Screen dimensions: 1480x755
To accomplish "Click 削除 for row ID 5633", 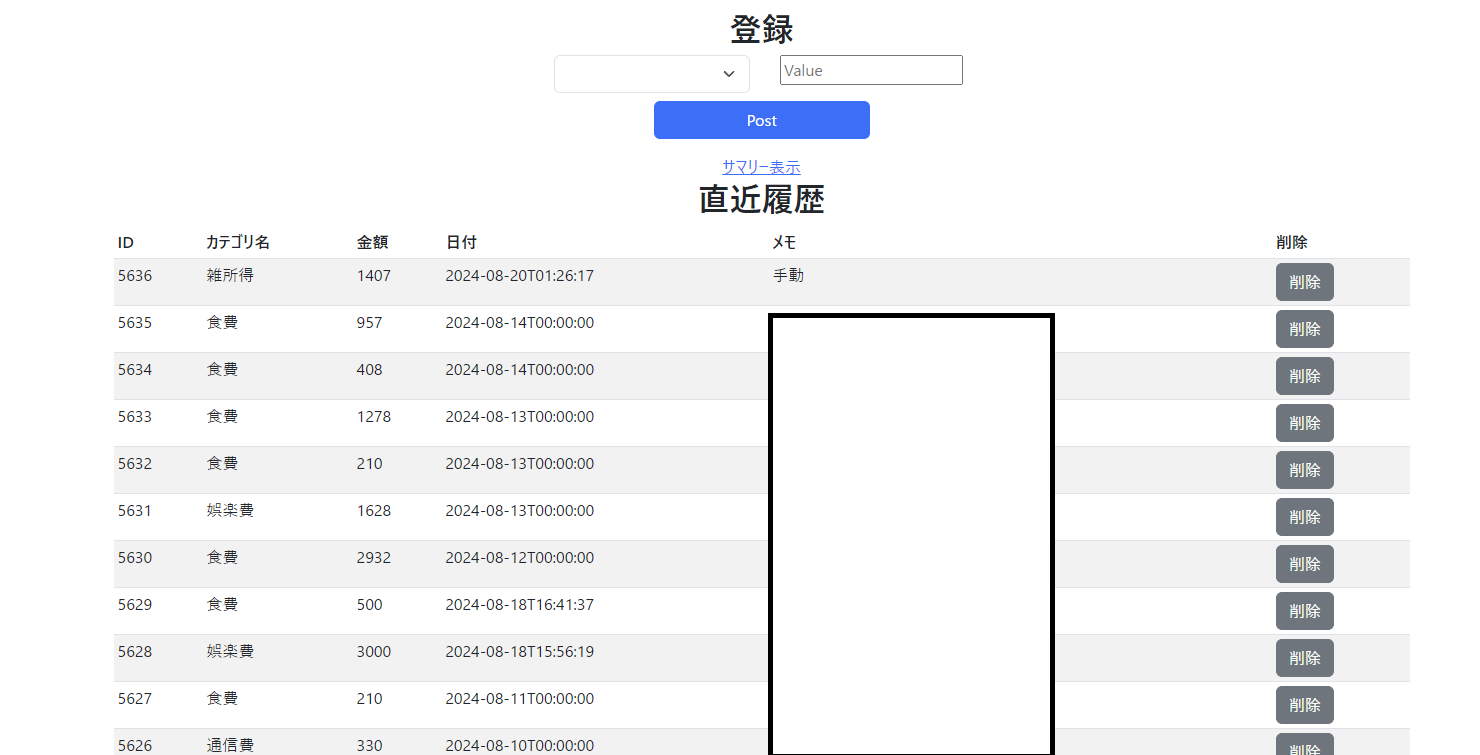I will (1304, 423).
